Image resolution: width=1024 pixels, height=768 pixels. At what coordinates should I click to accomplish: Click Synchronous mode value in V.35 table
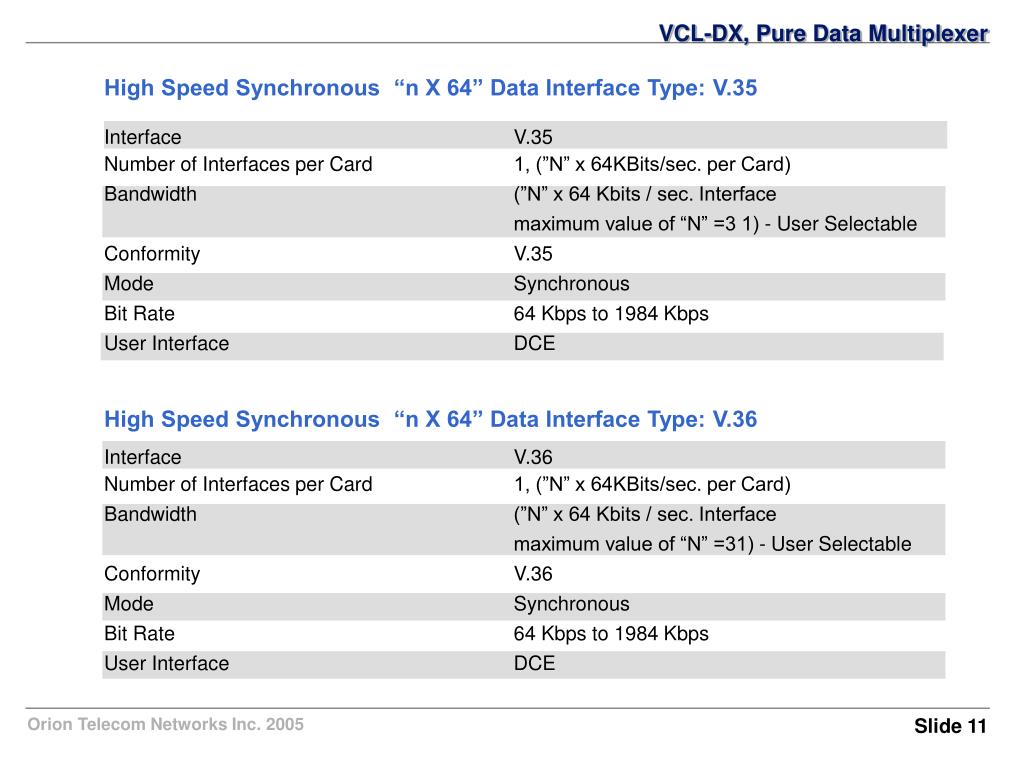pyautogui.click(x=571, y=284)
